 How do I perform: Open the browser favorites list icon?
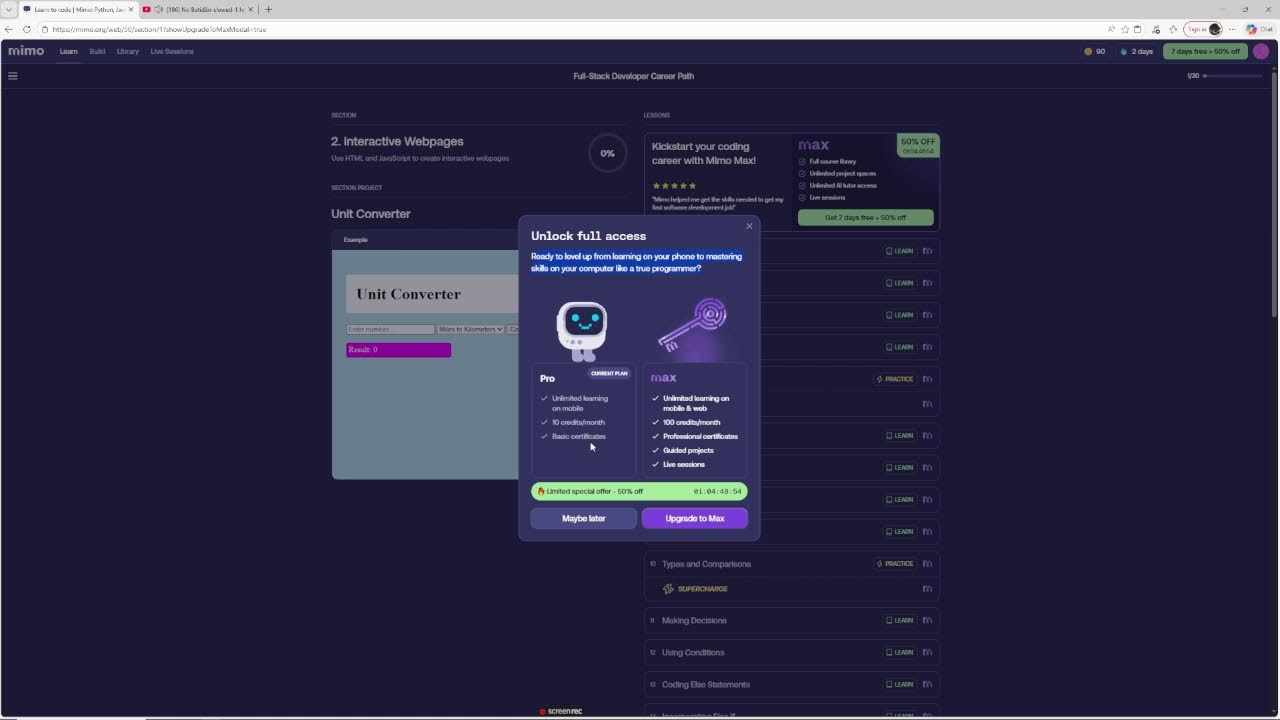coord(1173,29)
